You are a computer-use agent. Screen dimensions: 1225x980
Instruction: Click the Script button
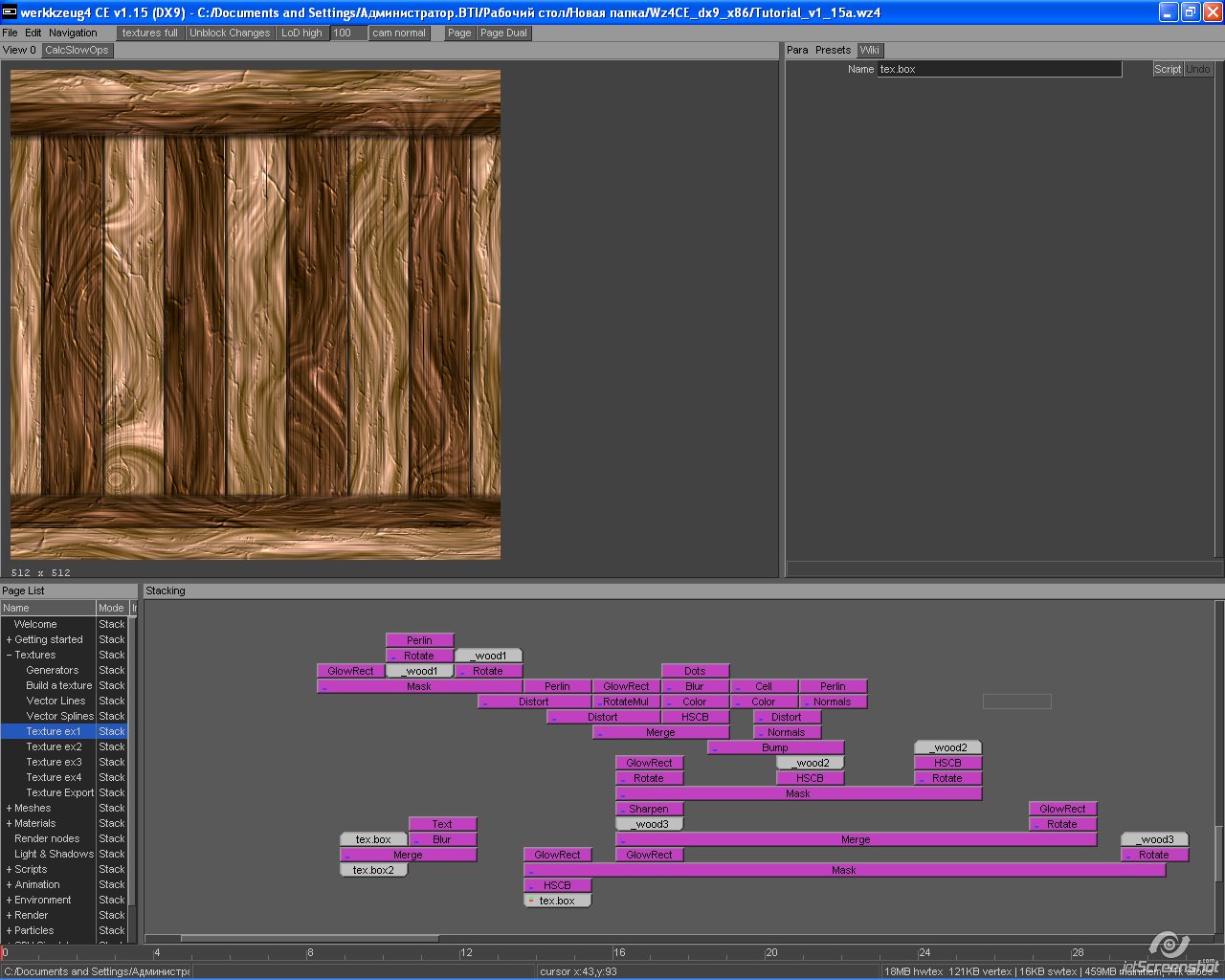[x=1167, y=69]
